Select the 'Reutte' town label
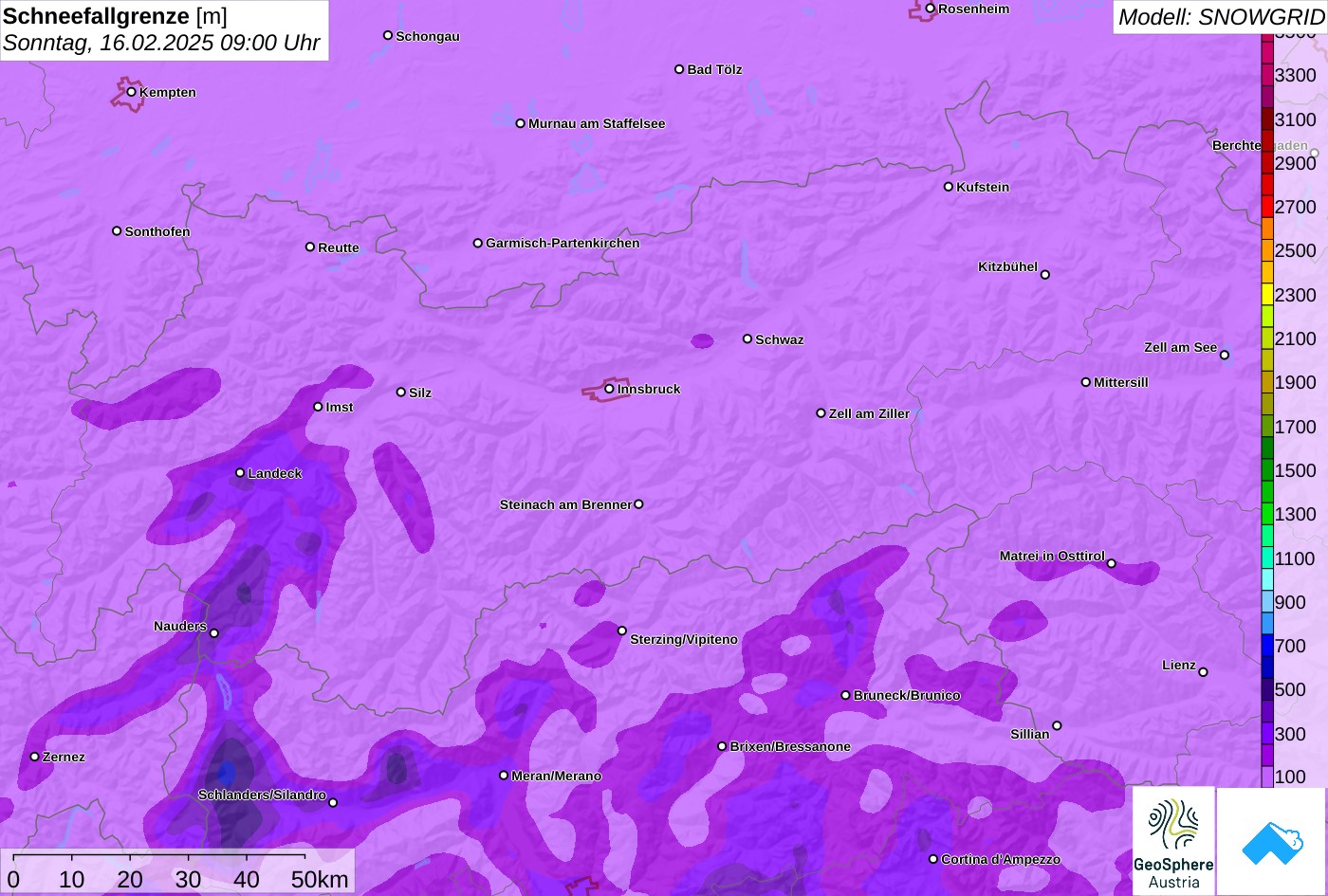The width and height of the screenshot is (1328, 896). (339, 248)
